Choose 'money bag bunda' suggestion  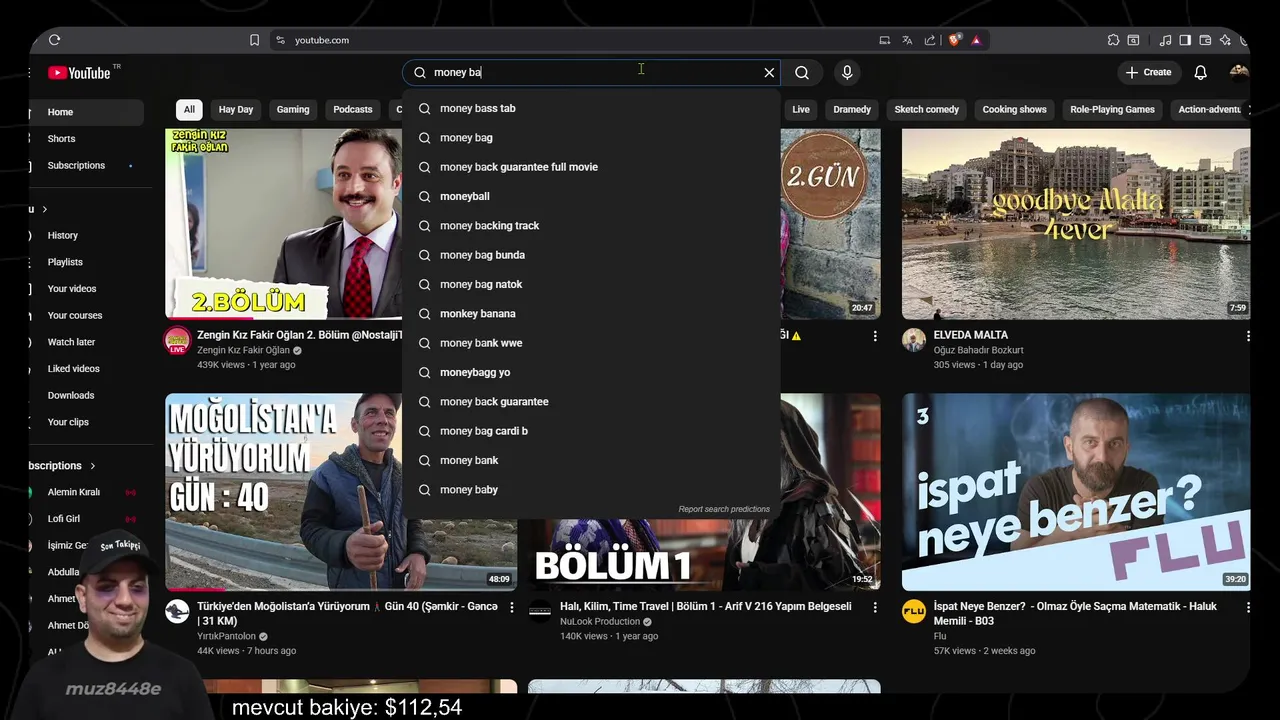coord(591,255)
